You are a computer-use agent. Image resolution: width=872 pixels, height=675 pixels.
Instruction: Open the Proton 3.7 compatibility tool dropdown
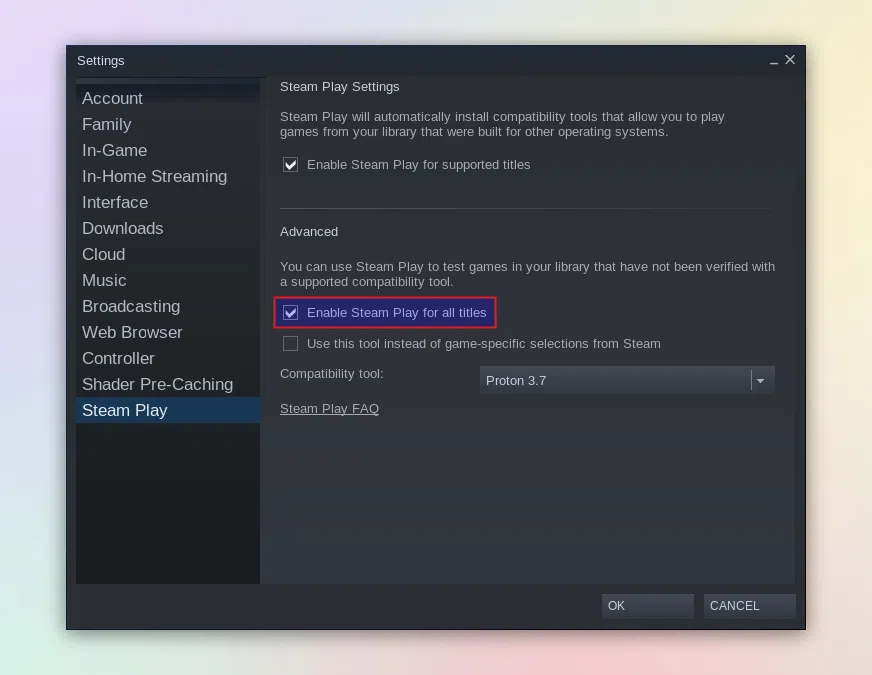pos(627,380)
